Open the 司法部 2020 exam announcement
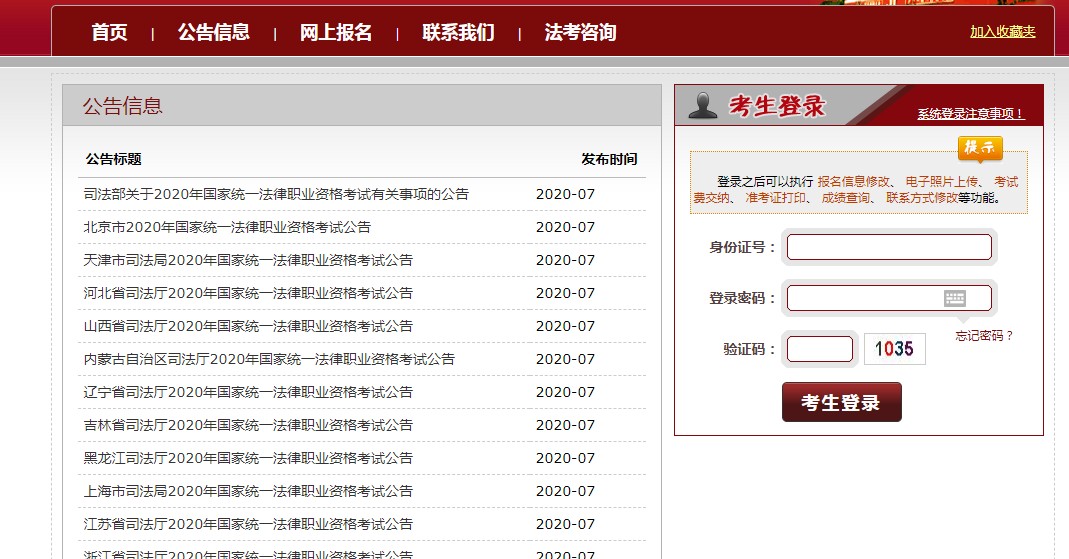Image resolution: width=1069 pixels, height=559 pixels. (x=276, y=194)
